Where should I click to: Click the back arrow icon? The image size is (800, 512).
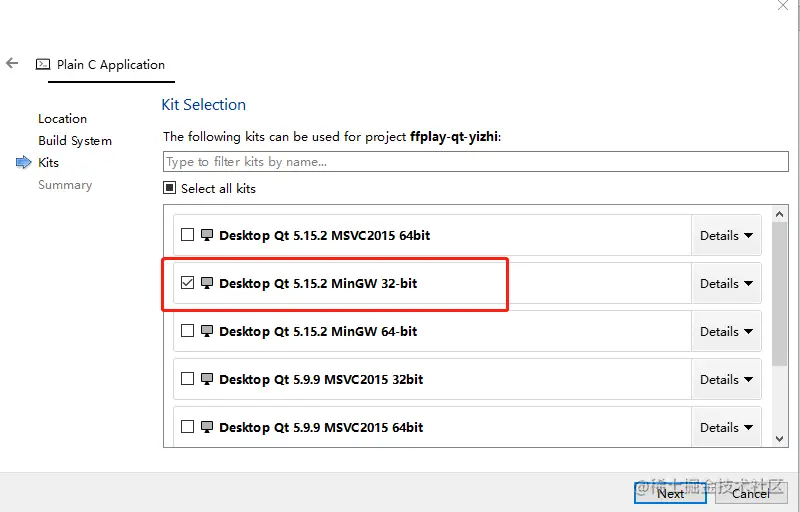click(12, 63)
